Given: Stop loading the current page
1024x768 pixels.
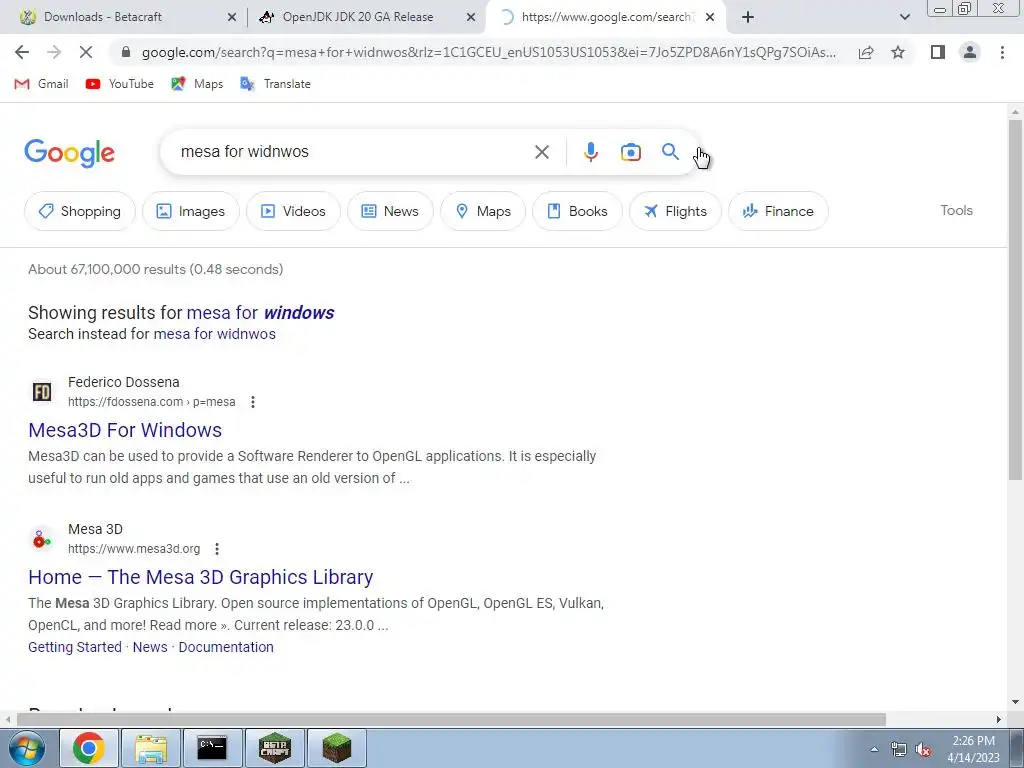Looking at the screenshot, I should [x=86, y=52].
